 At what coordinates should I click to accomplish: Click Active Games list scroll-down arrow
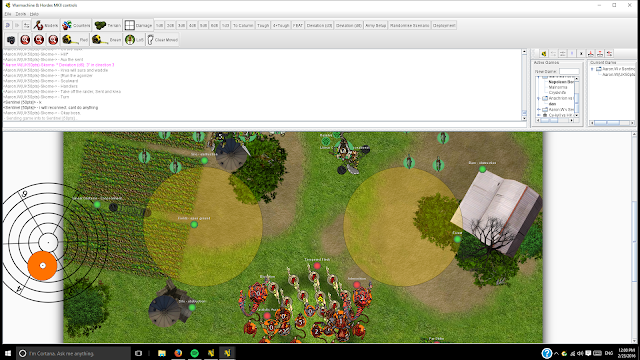tap(576, 115)
